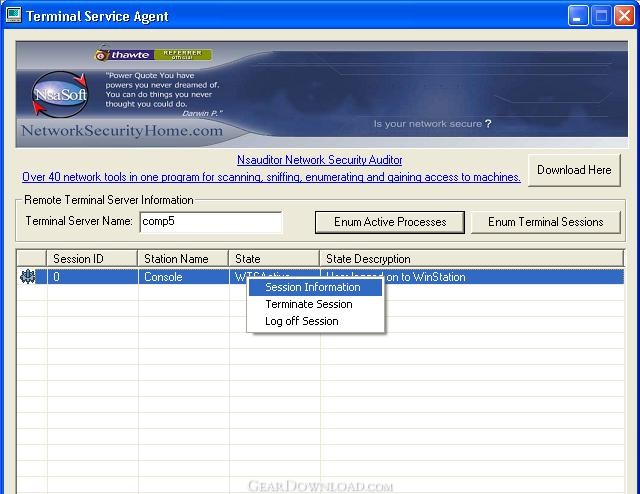Minimize the Terminal Service Agent window

click(x=578, y=16)
